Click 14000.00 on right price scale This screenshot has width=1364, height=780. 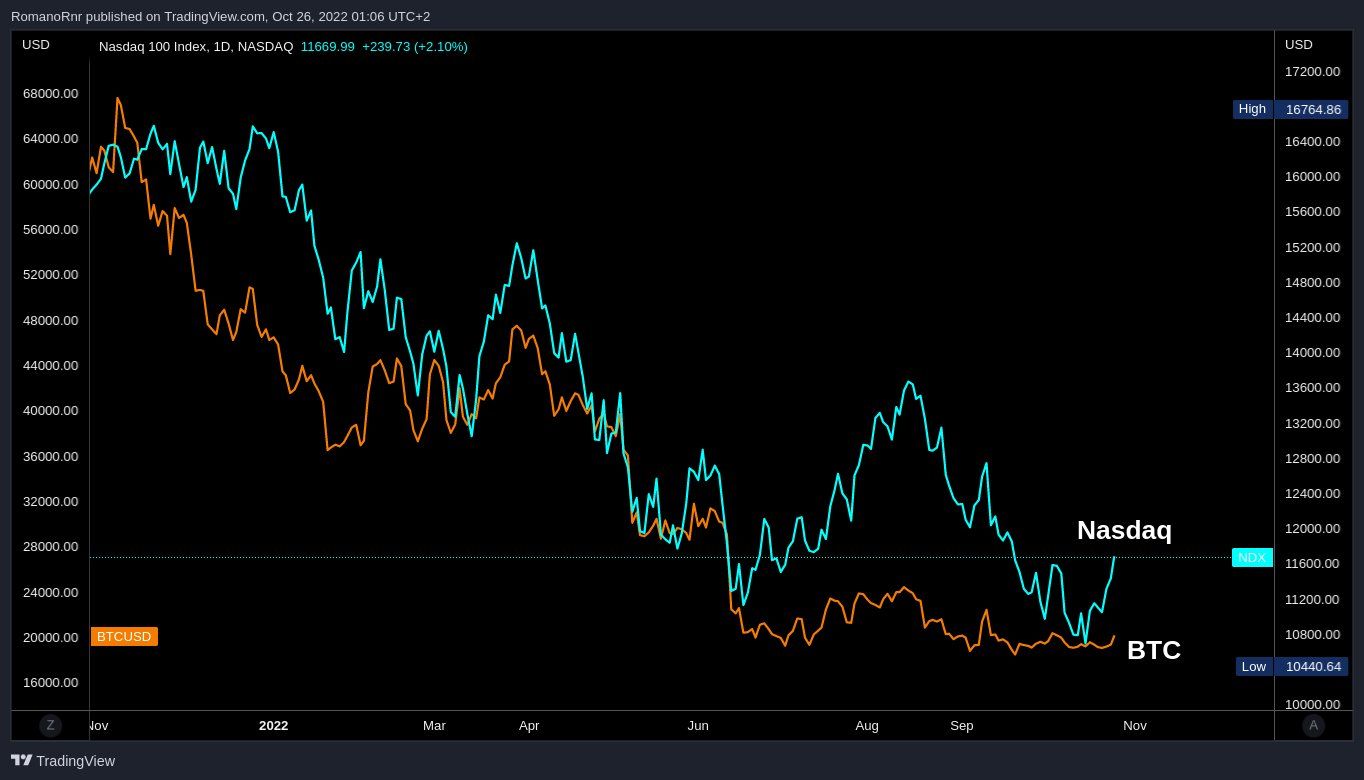(1312, 353)
